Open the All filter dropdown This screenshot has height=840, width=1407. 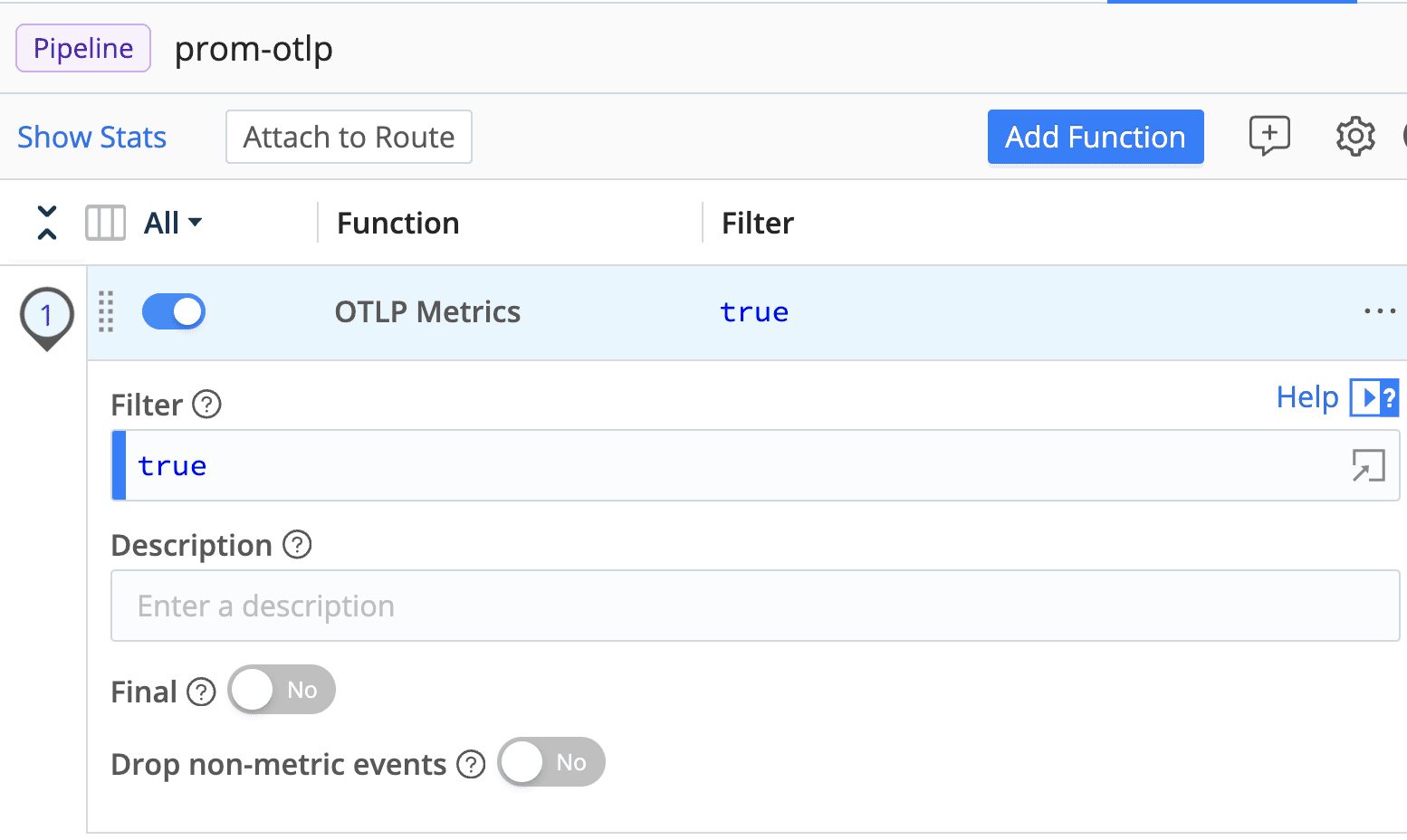(x=173, y=223)
